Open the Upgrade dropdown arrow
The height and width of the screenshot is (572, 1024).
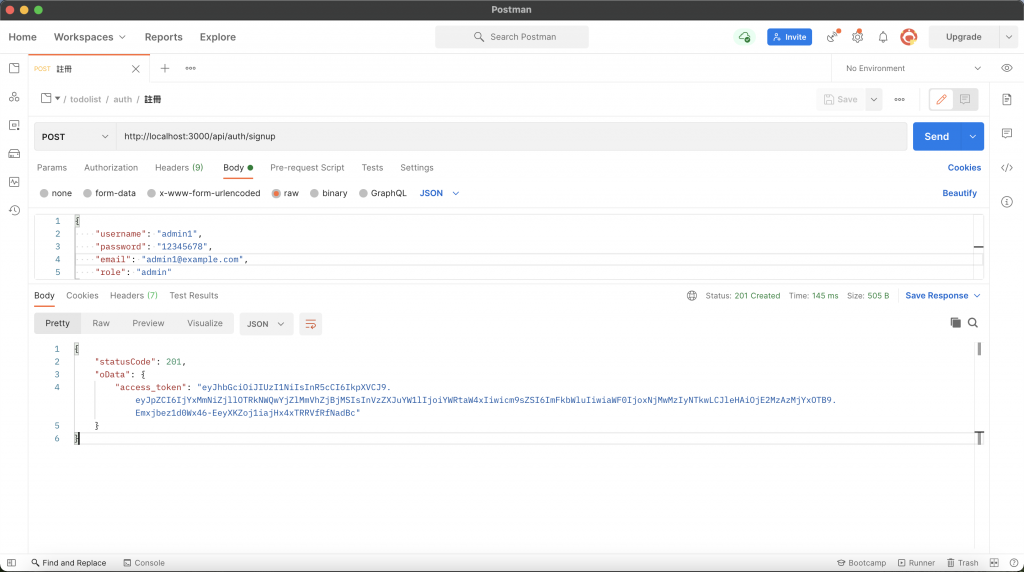click(x=1008, y=37)
